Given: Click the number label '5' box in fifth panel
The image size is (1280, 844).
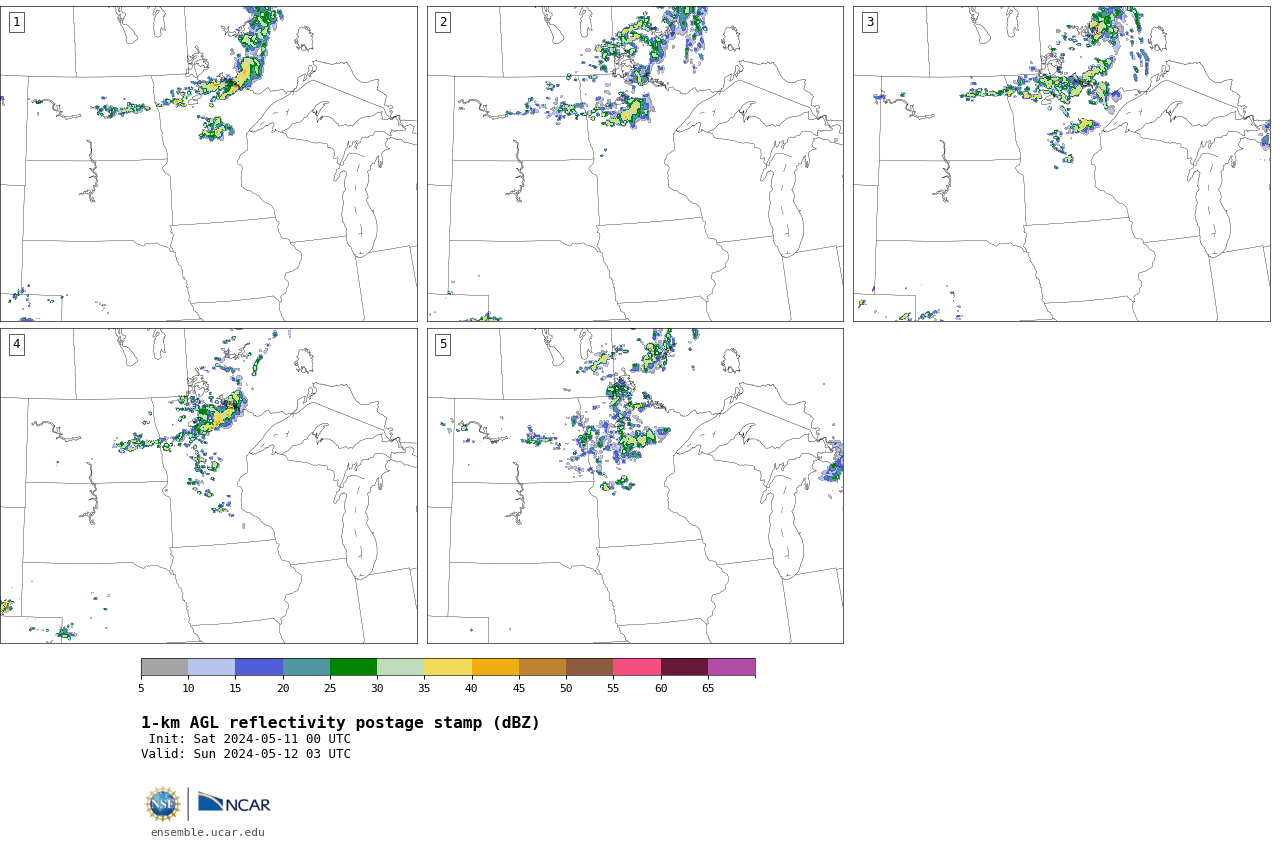Looking at the screenshot, I should point(443,344).
